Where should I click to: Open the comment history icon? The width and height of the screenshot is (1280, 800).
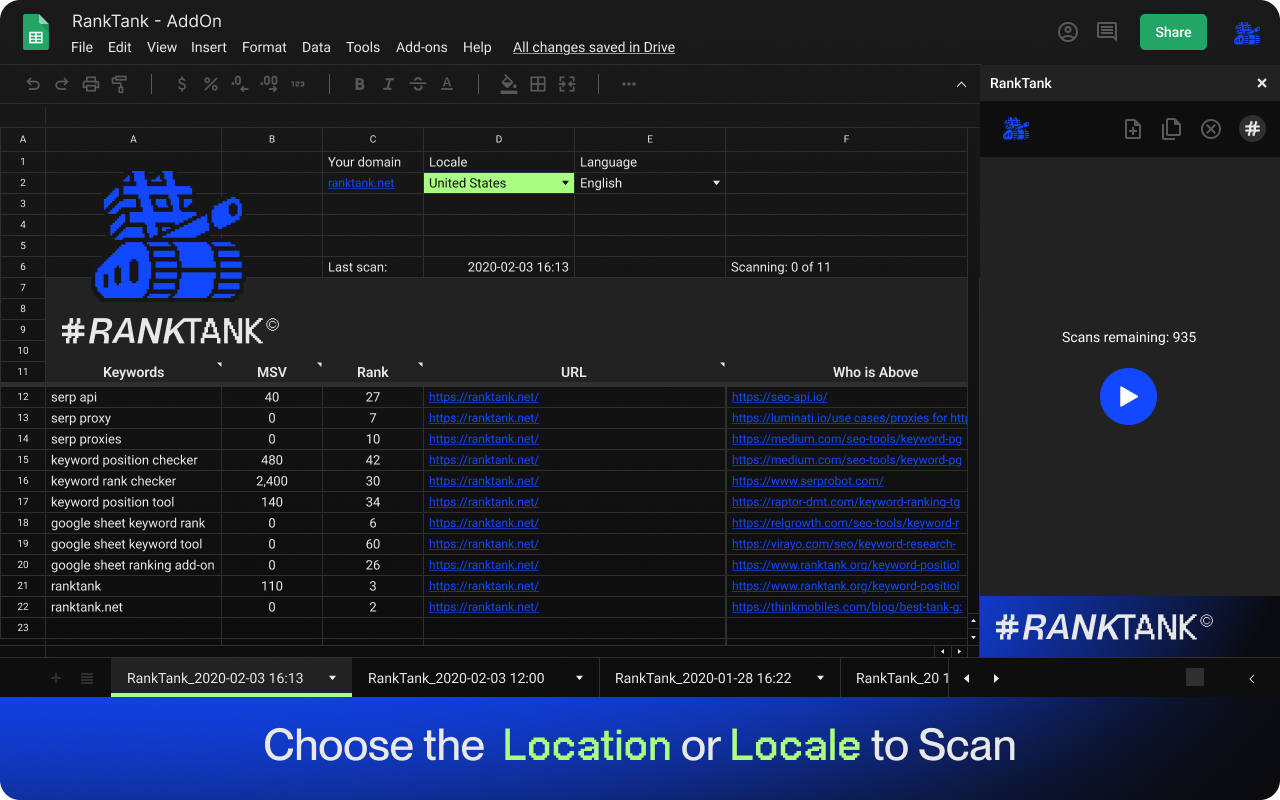click(1107, 32)
